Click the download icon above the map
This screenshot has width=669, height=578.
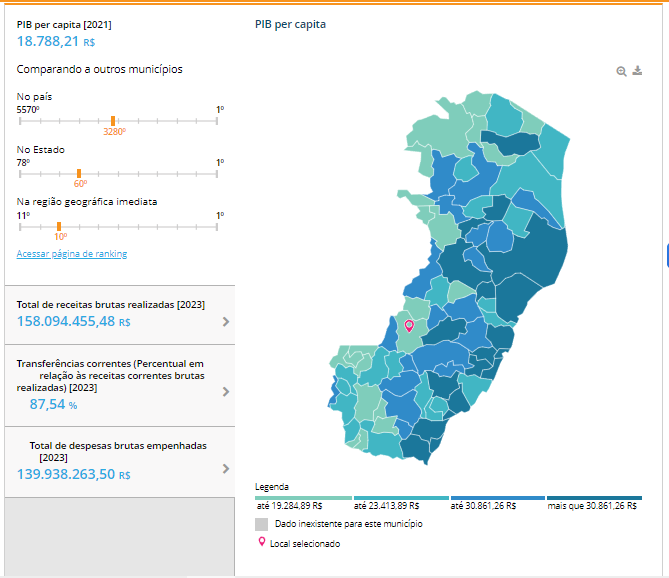[637, 71]
